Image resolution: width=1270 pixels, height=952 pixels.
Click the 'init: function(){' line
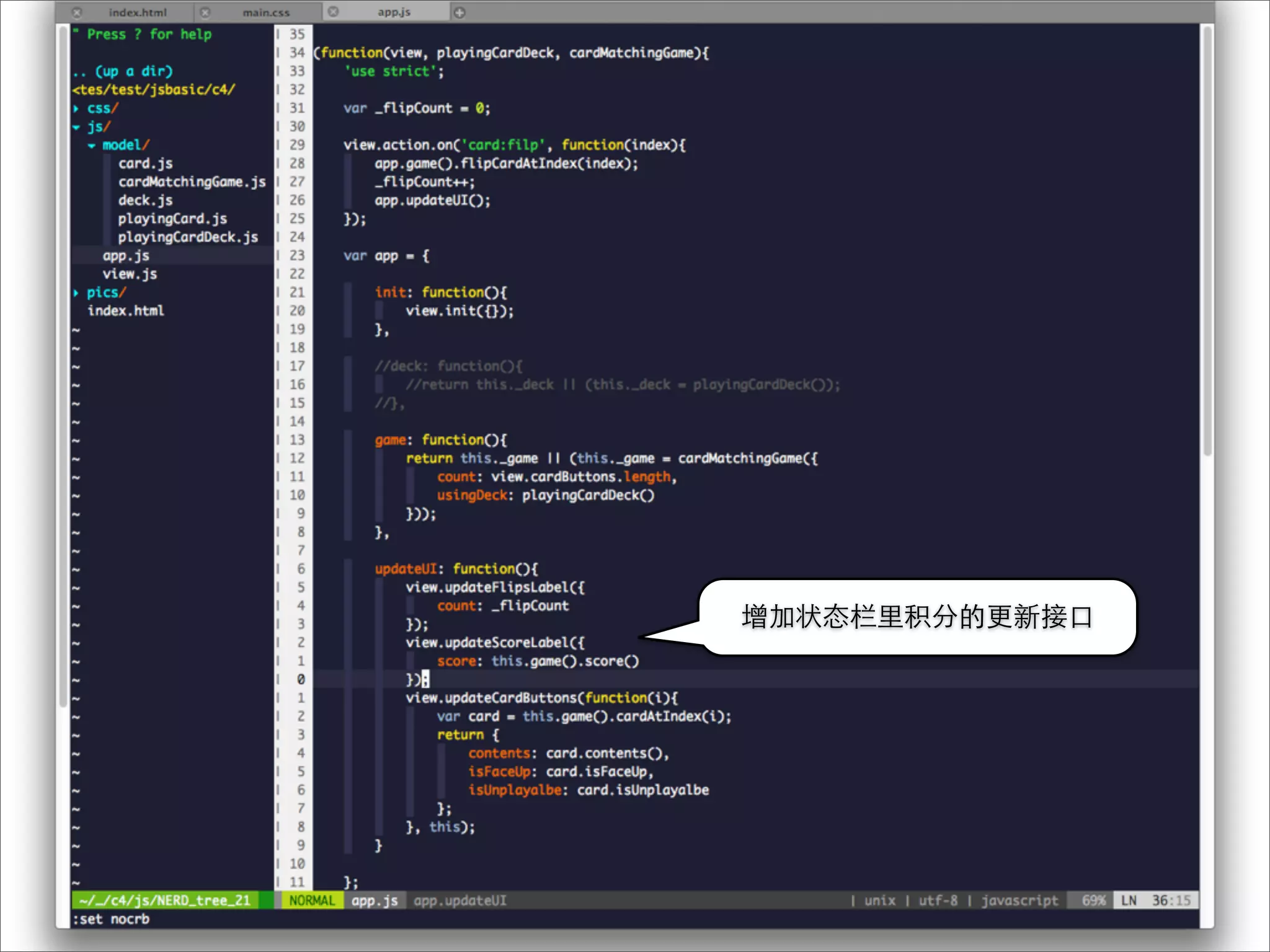click(x=441, y=293)
